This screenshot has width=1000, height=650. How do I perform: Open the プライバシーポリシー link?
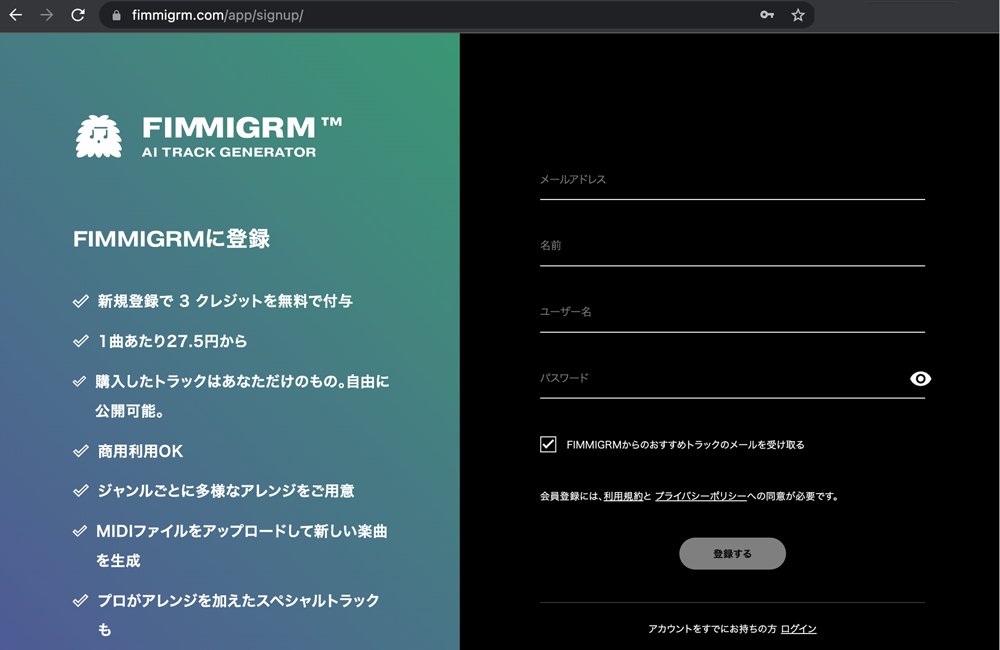pyautogui.click(x=700, y=496)
